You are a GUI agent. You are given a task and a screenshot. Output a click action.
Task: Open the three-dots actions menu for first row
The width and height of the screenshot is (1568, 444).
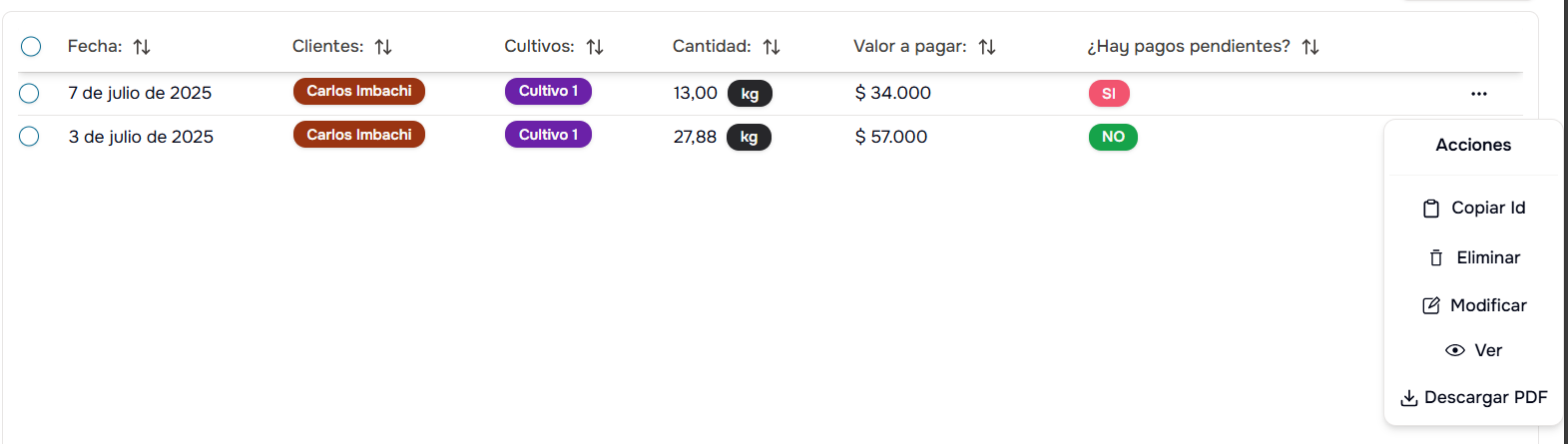1479,94
